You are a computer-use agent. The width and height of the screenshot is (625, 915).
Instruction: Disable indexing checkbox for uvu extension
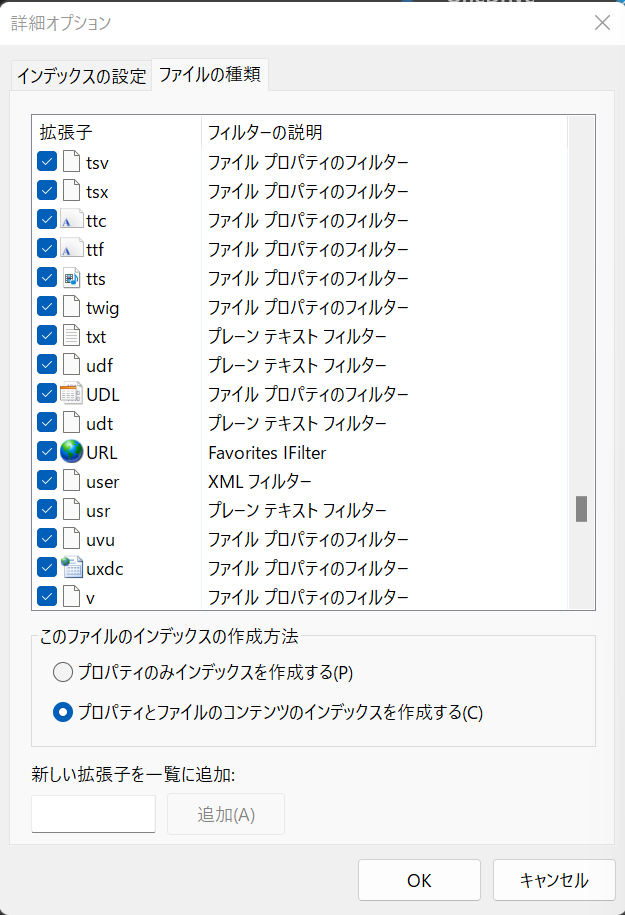(x=47, y=539)
